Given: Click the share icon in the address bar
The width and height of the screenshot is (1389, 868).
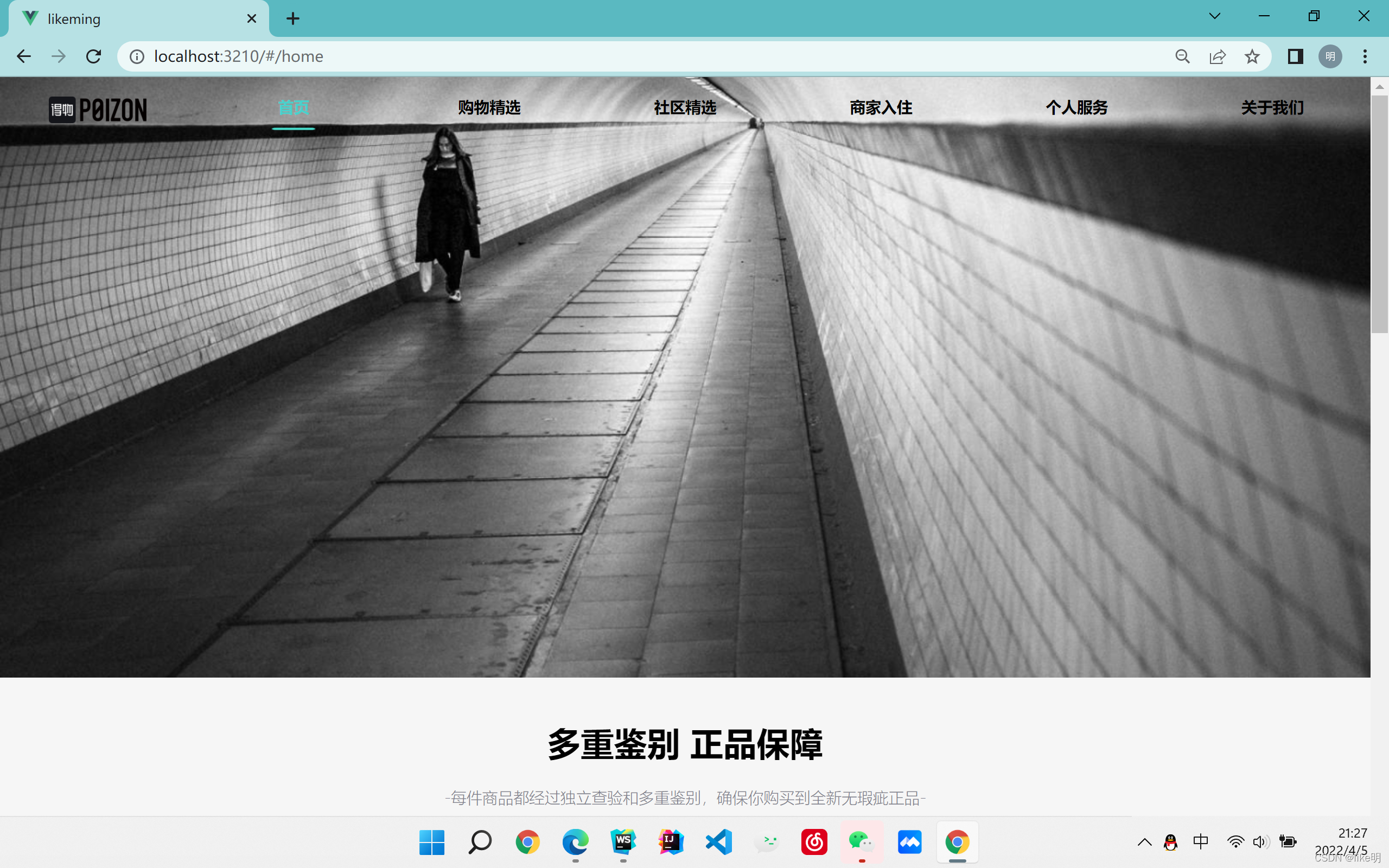Looking at the screenshot, I should 1218,56.
